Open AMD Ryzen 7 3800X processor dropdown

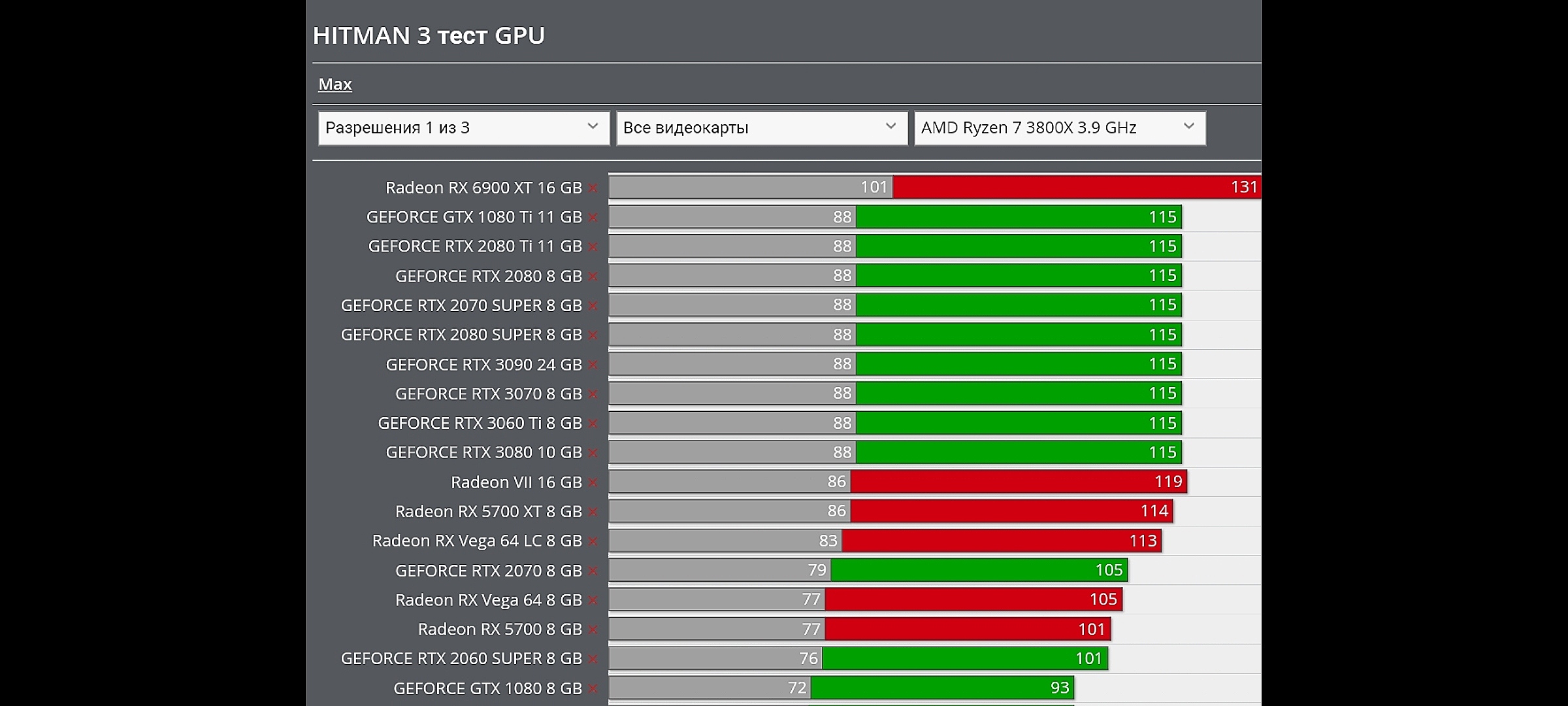(x=1059, y=127)
